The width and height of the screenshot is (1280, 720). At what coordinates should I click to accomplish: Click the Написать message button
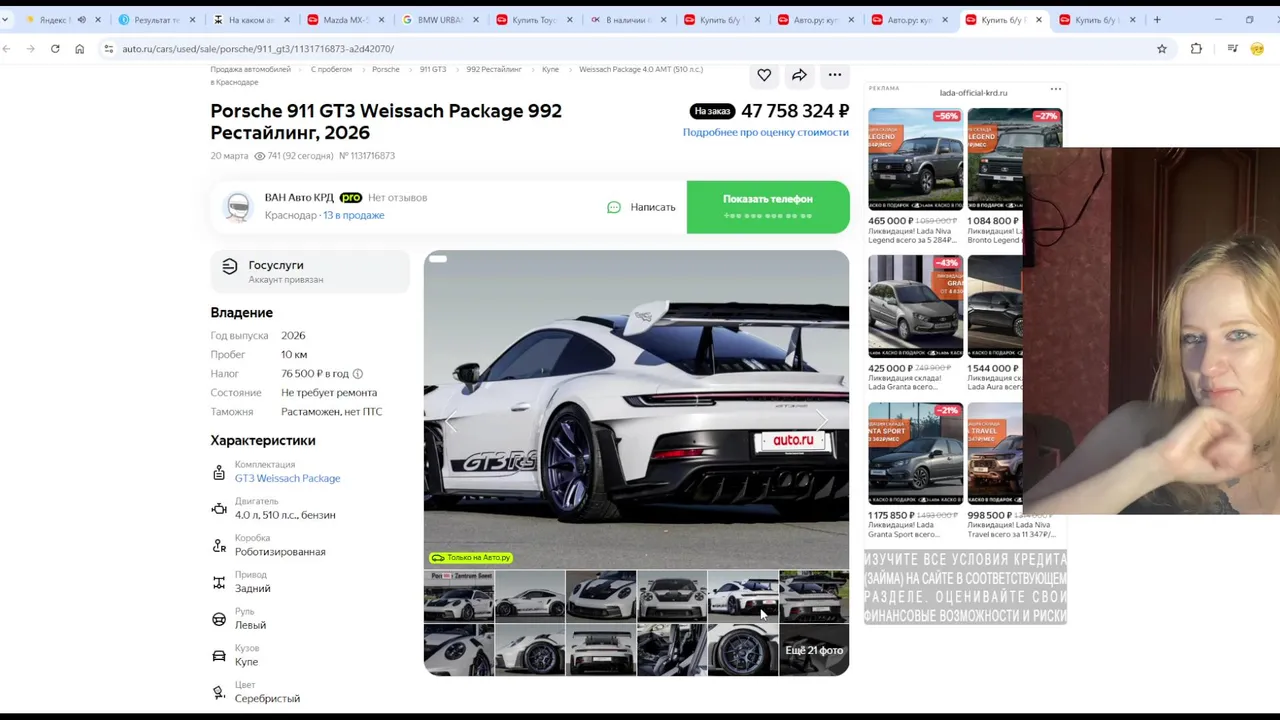pos(641,207)
